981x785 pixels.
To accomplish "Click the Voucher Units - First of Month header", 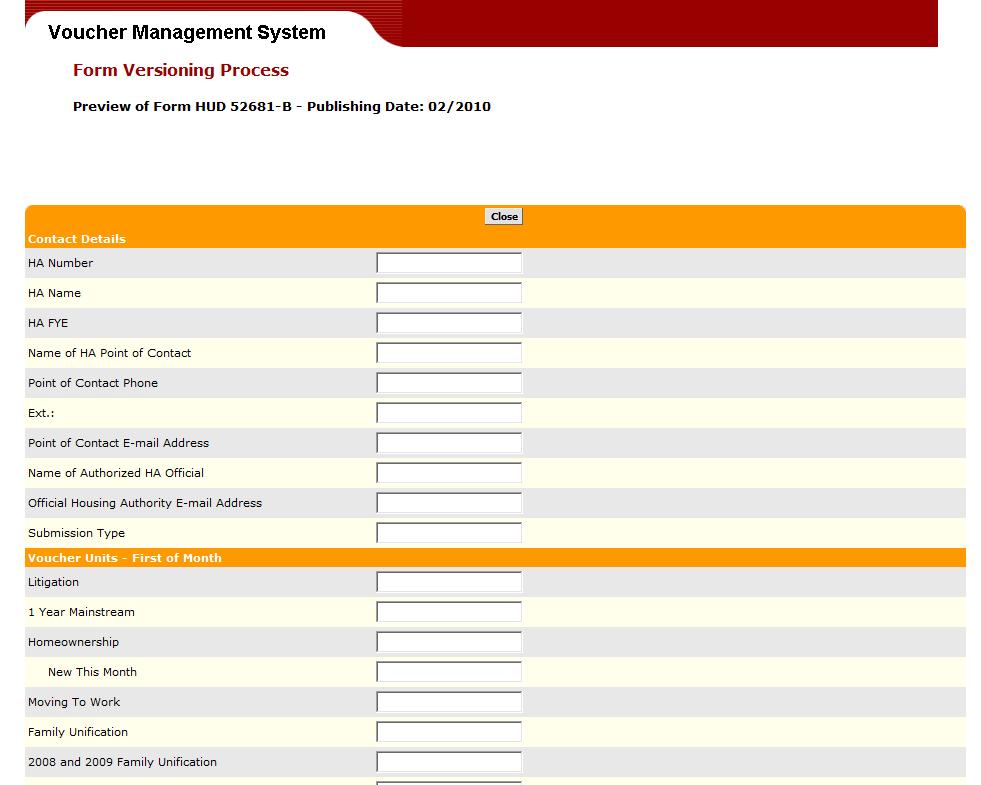I will [x=125, y=558].
